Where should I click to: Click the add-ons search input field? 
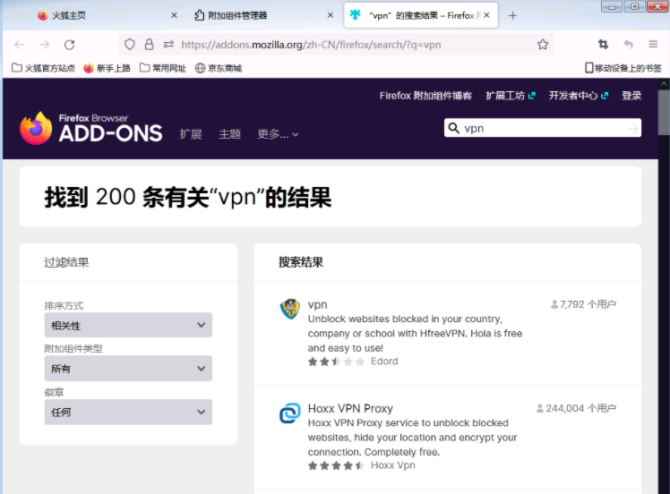click(543, 128)
